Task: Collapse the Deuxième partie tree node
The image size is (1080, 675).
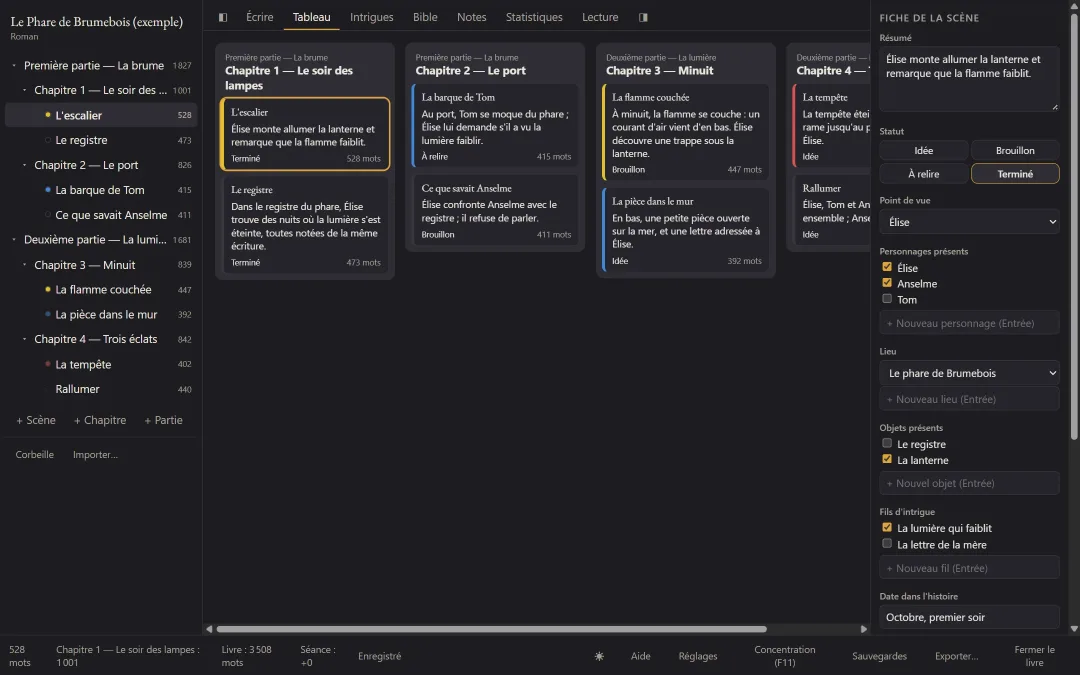Action: coord(14,240)
